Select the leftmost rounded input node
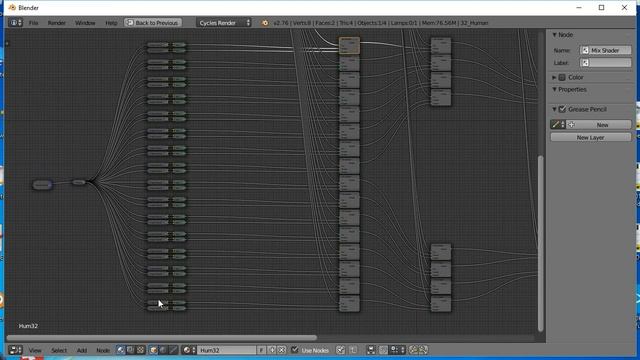Screen dimensions: 640x360 click(42, 185)
